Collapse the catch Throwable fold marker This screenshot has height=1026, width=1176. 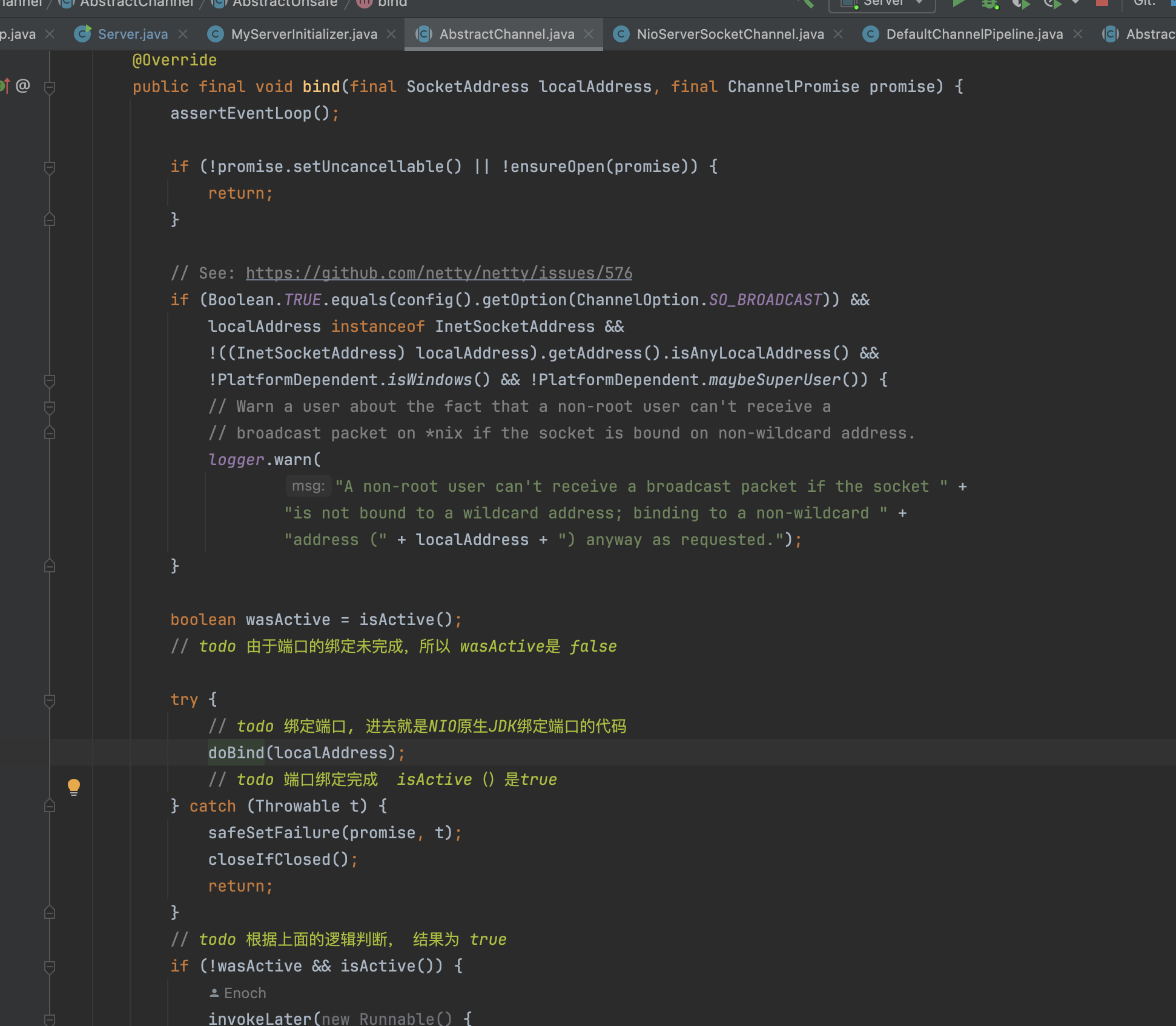click(x=50, y=806)
